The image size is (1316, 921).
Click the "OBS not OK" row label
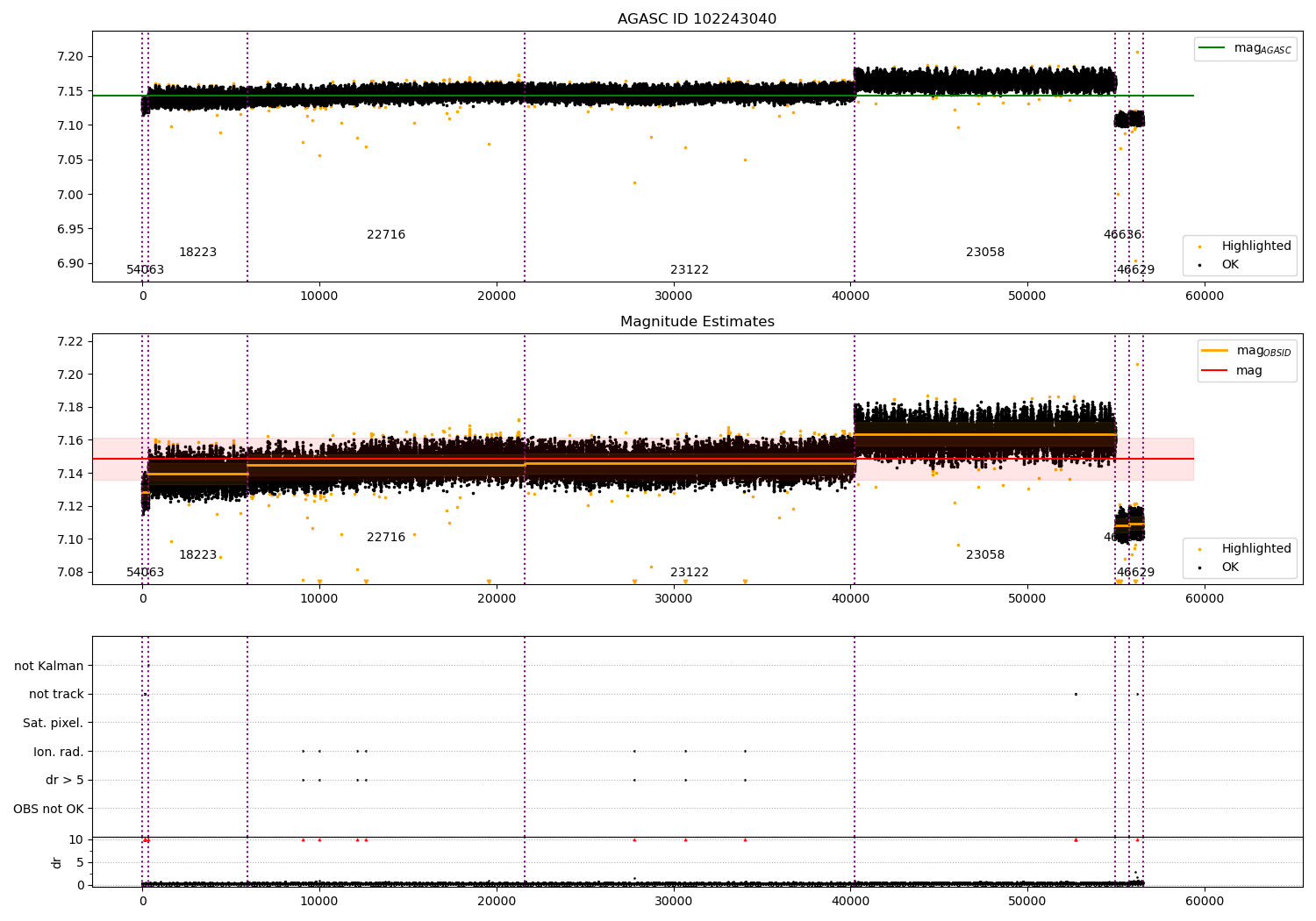coord(49,809)
